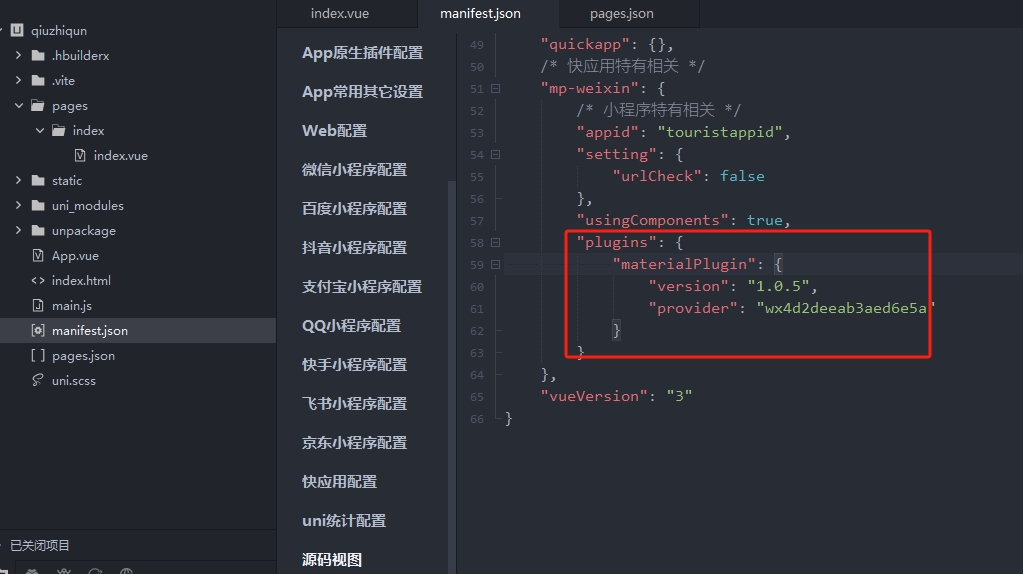The image size is (1023, 574).
Task: Fold the mp-weixin block at line 51
Action: pos(496,89)
